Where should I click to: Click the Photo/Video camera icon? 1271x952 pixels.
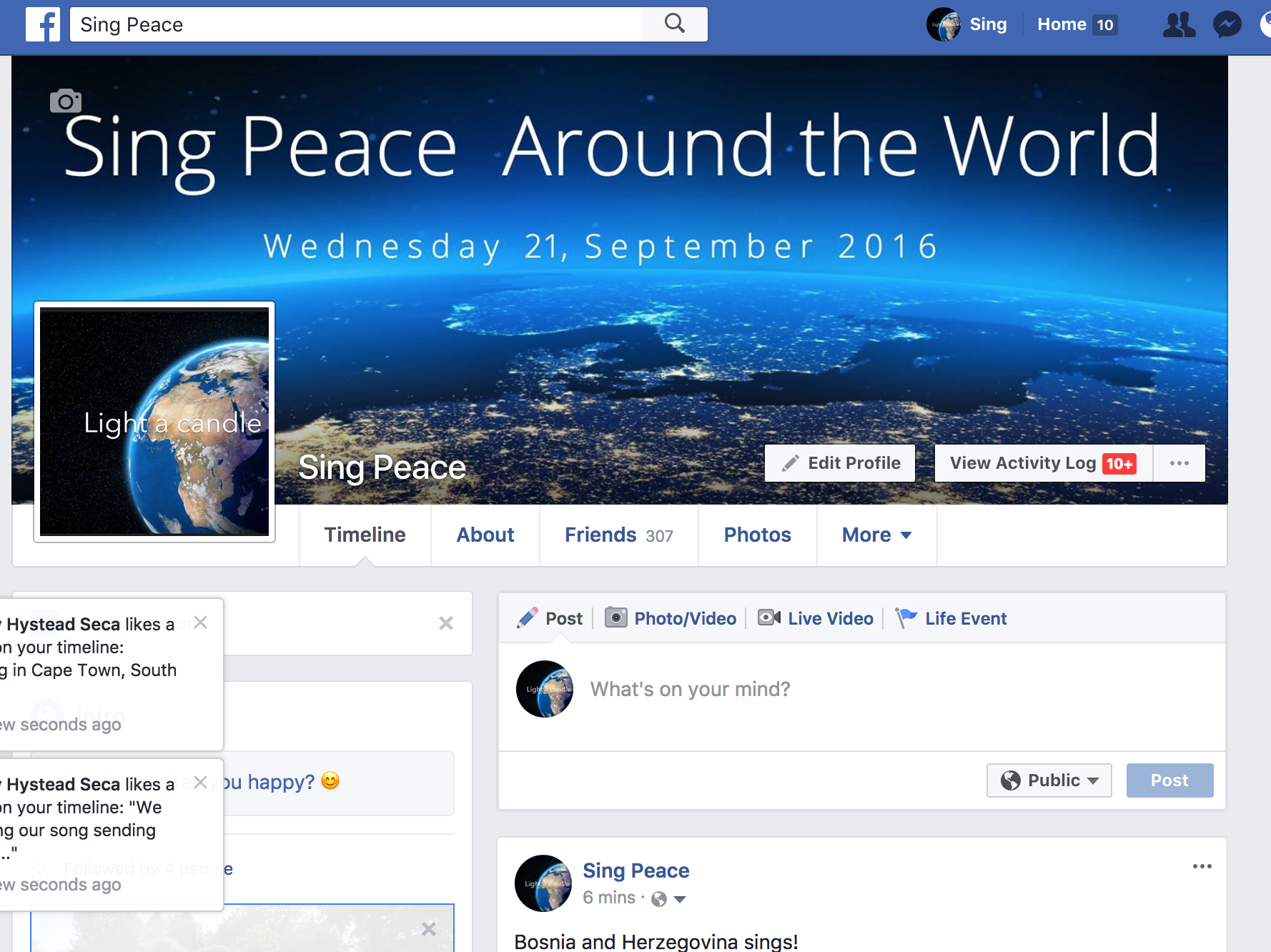tap(616, 618)
